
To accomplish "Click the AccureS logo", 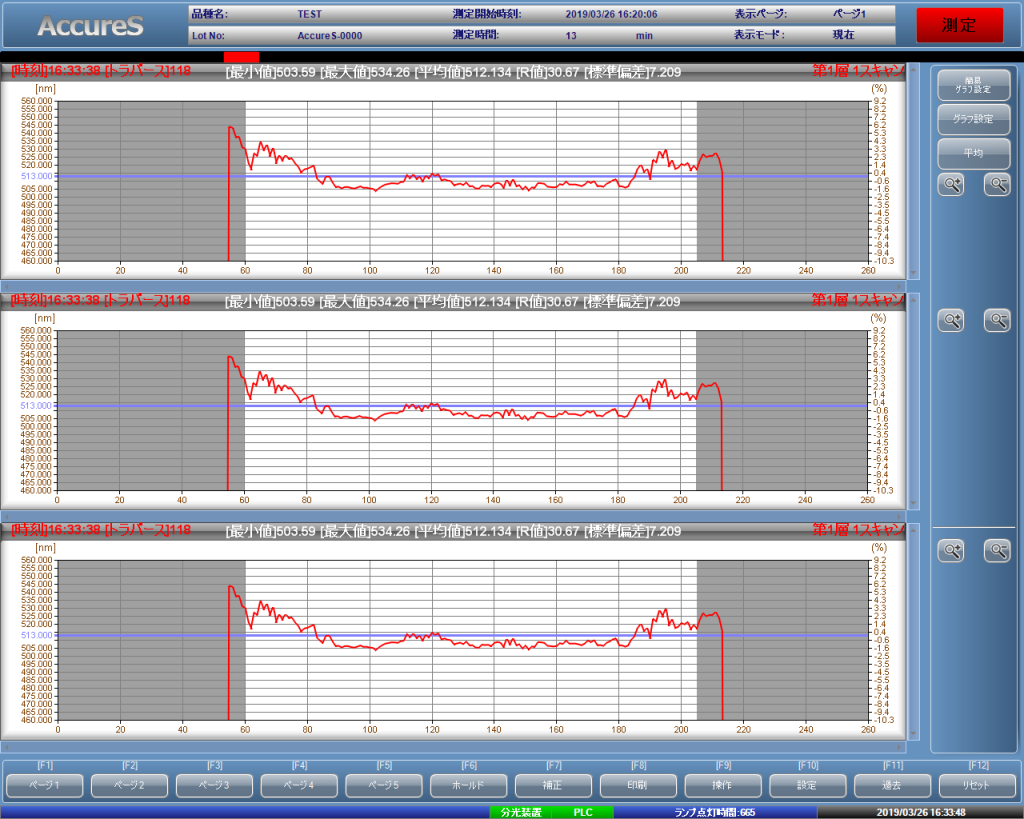I will [x=90, y=26].
